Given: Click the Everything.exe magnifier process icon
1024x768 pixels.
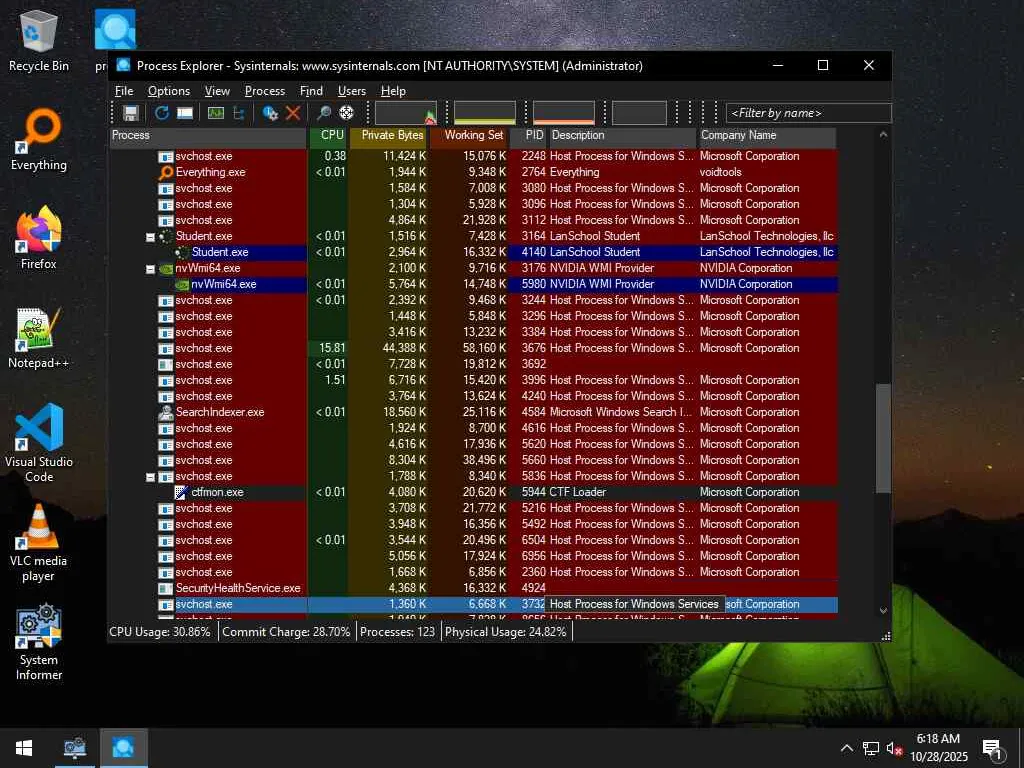Looking at the screenshot, I should click(166, 172).
